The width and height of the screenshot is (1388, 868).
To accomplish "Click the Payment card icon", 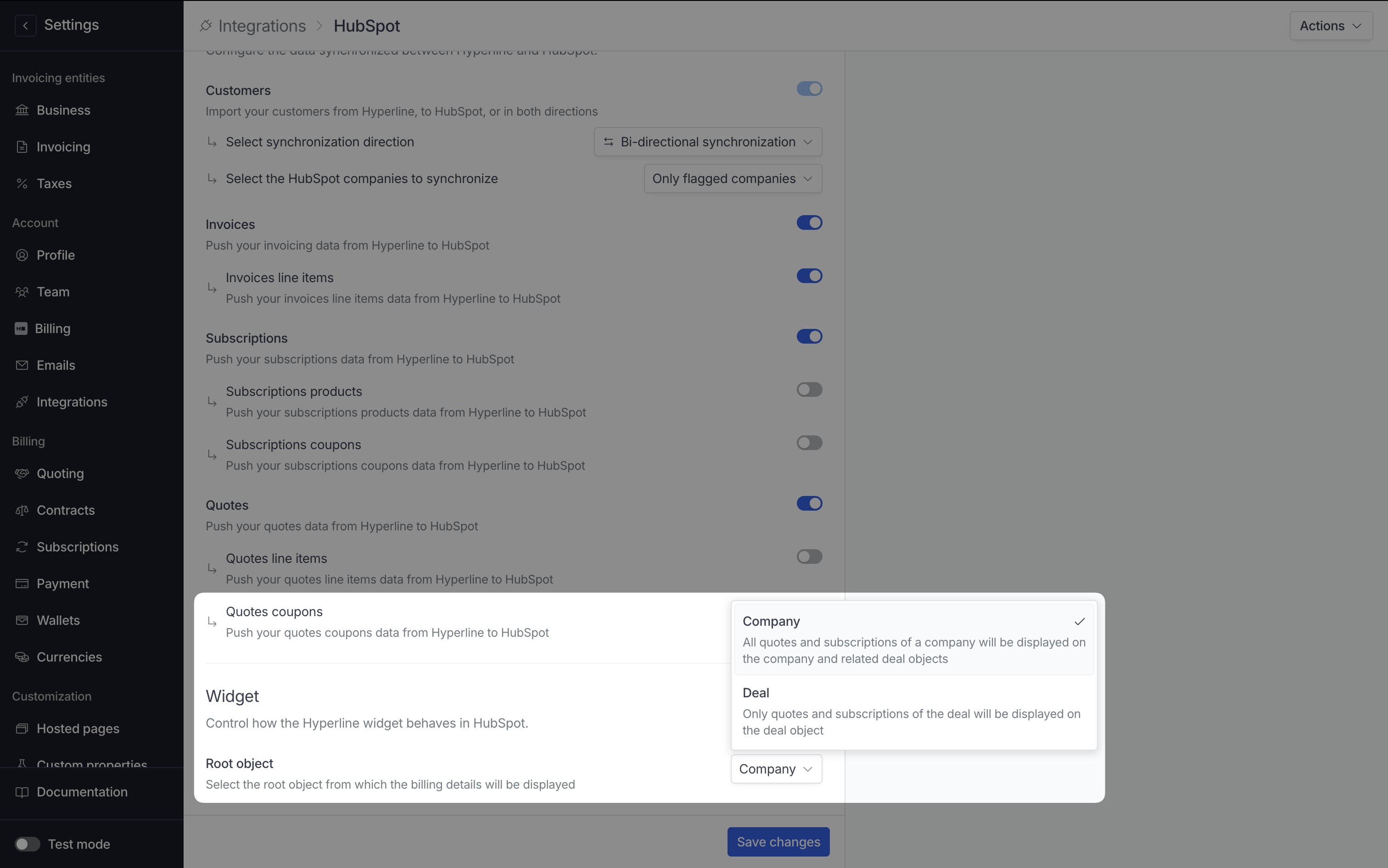I will 22,583.
